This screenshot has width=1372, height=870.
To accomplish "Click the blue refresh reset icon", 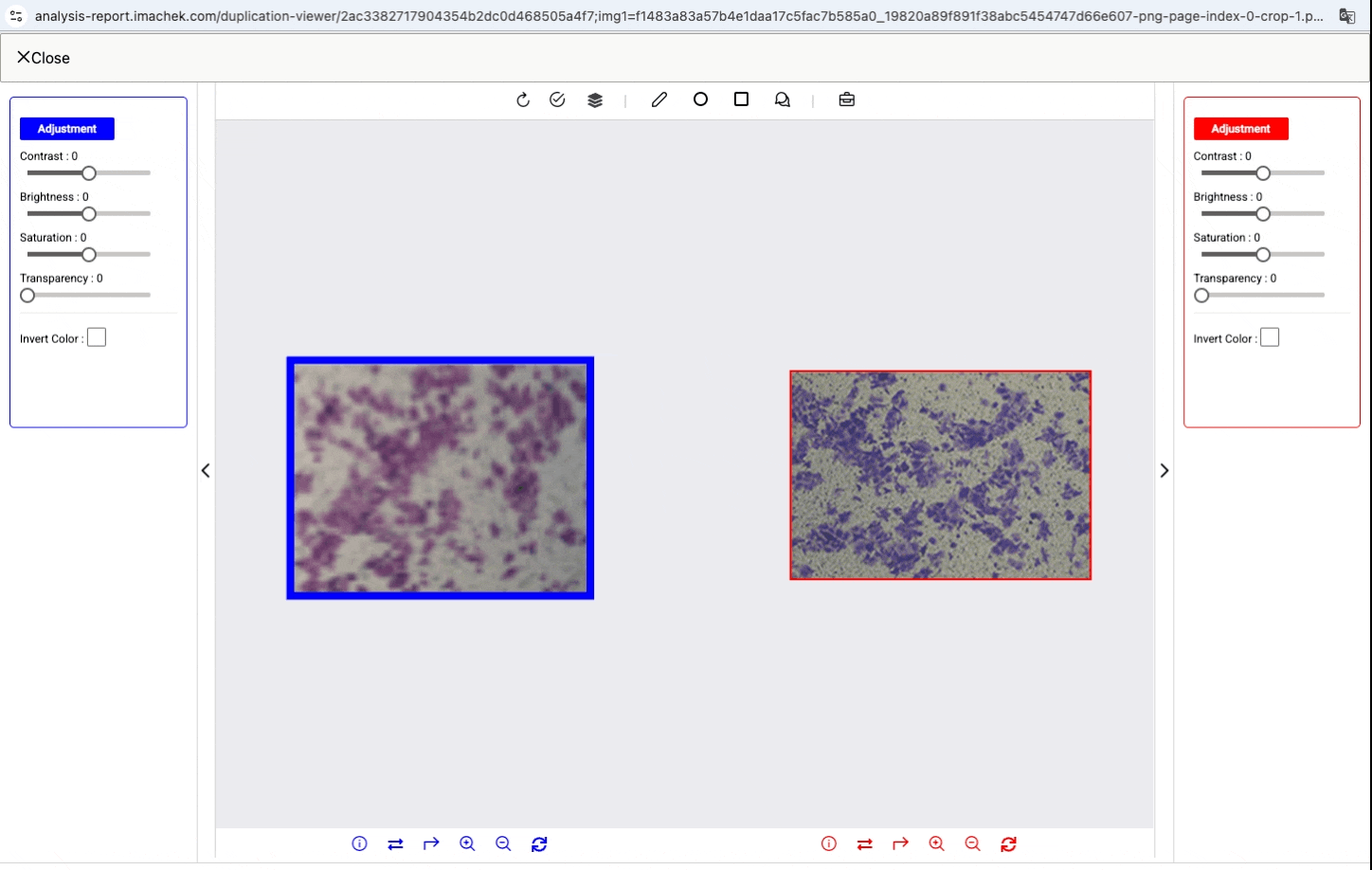I will 539,843.
